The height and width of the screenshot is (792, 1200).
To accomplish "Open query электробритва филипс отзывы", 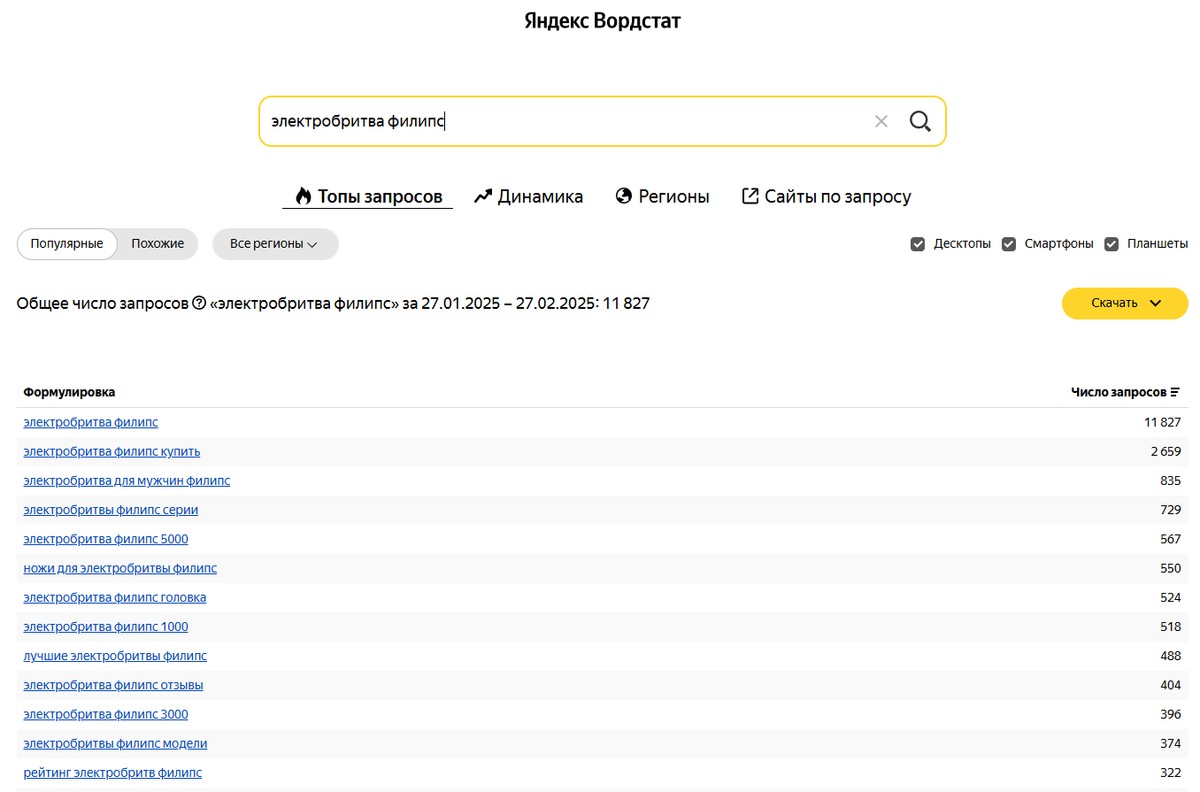I will (x=113, y=685).
